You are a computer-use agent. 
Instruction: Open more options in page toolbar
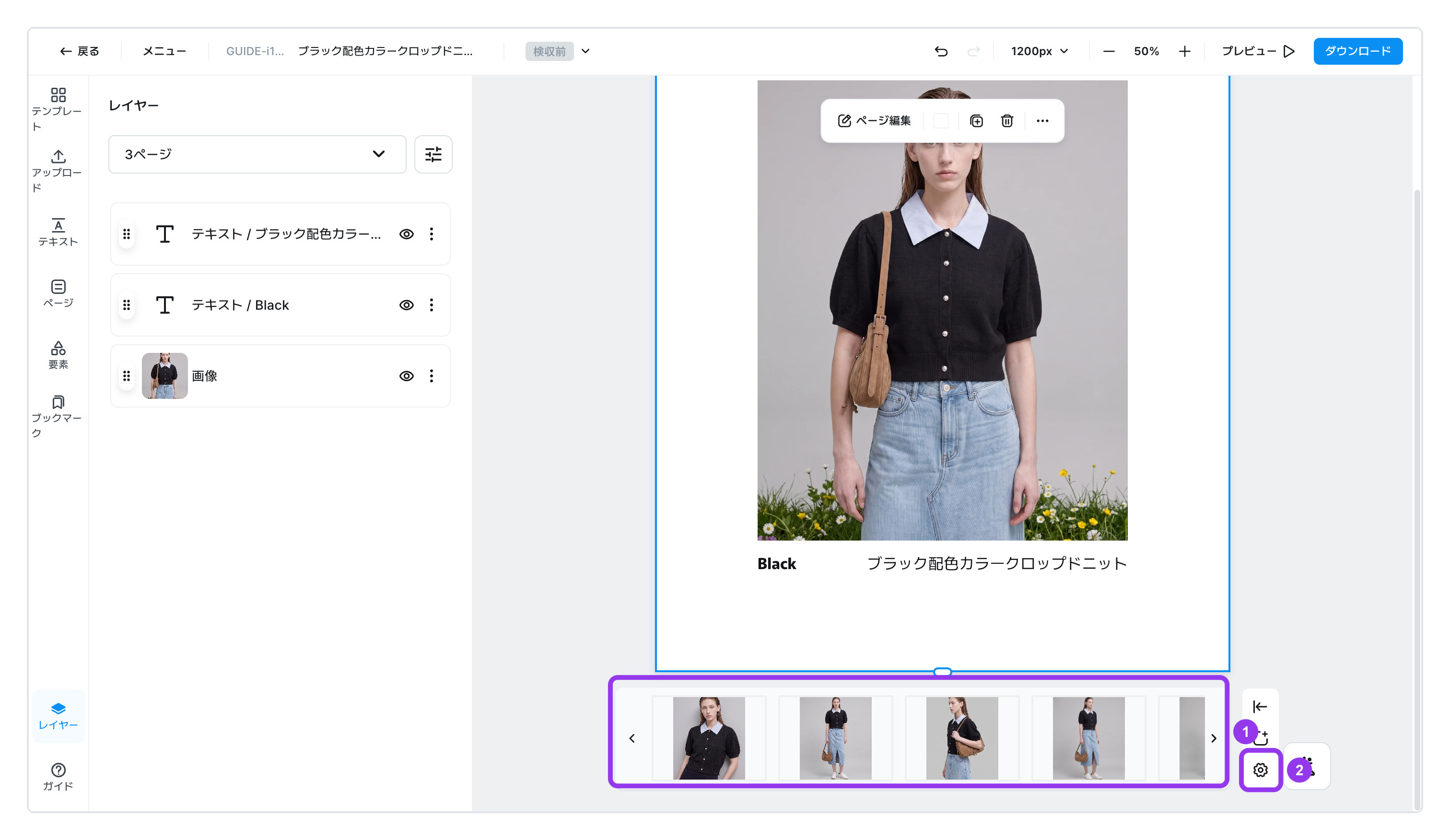(1042, 121)
